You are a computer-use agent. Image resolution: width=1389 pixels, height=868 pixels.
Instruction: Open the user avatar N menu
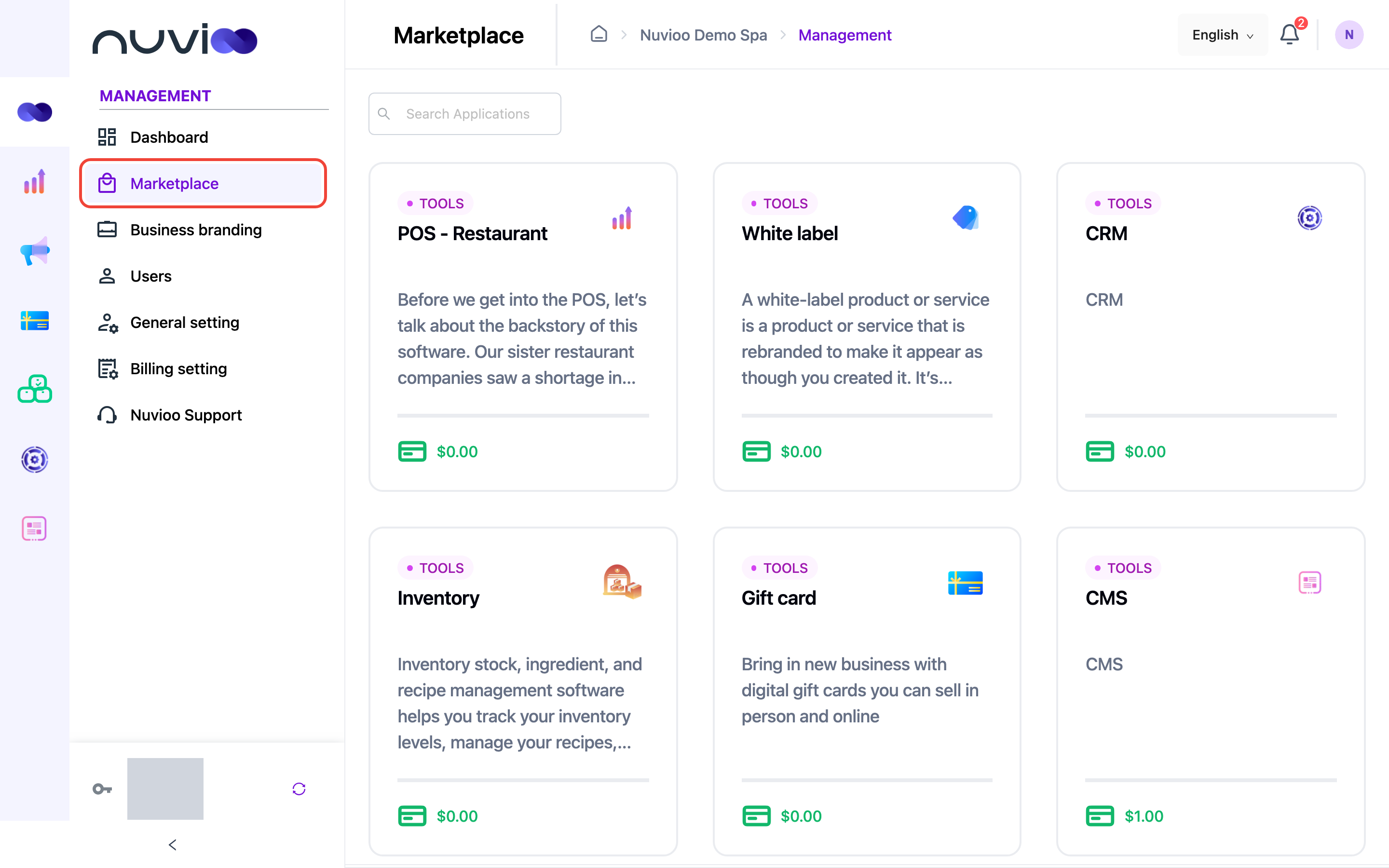[1349, 35]
